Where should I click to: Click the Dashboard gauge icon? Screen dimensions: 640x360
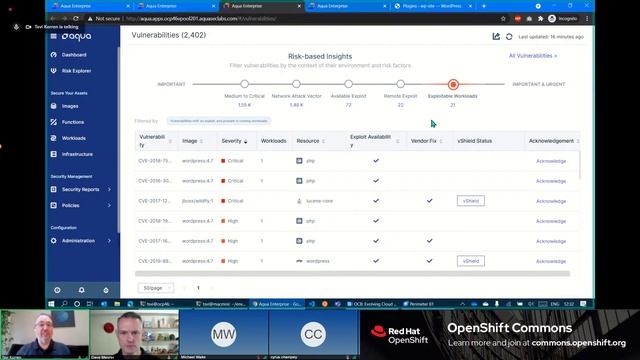(53, 55)
